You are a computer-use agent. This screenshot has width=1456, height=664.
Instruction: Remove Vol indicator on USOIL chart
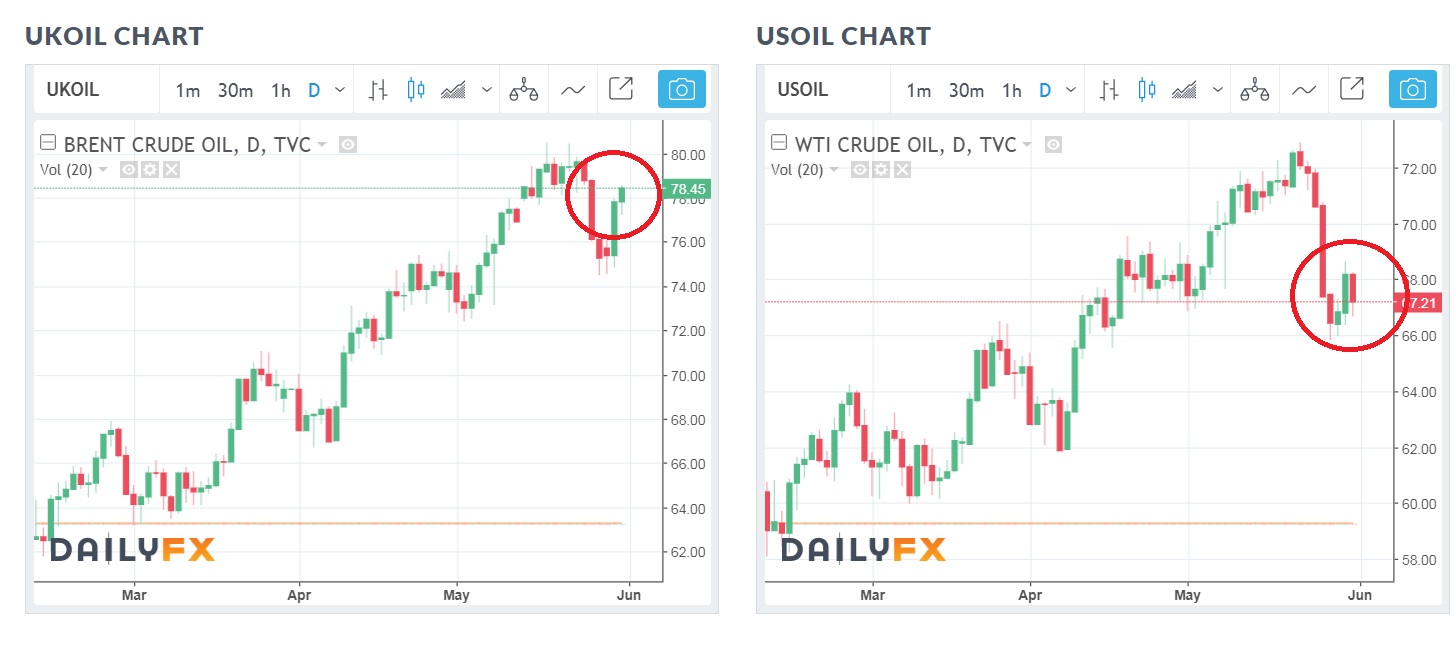click(x=902, y=170)
